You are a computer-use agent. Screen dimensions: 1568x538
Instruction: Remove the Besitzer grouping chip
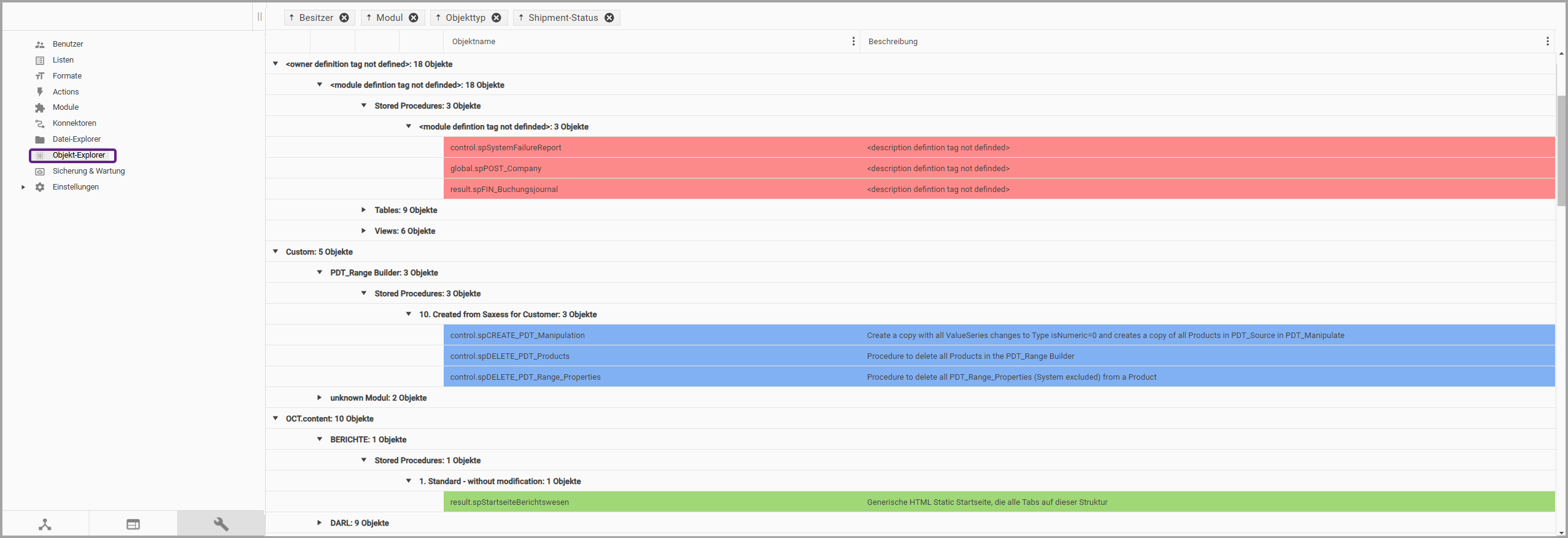(x=344, y=18)
